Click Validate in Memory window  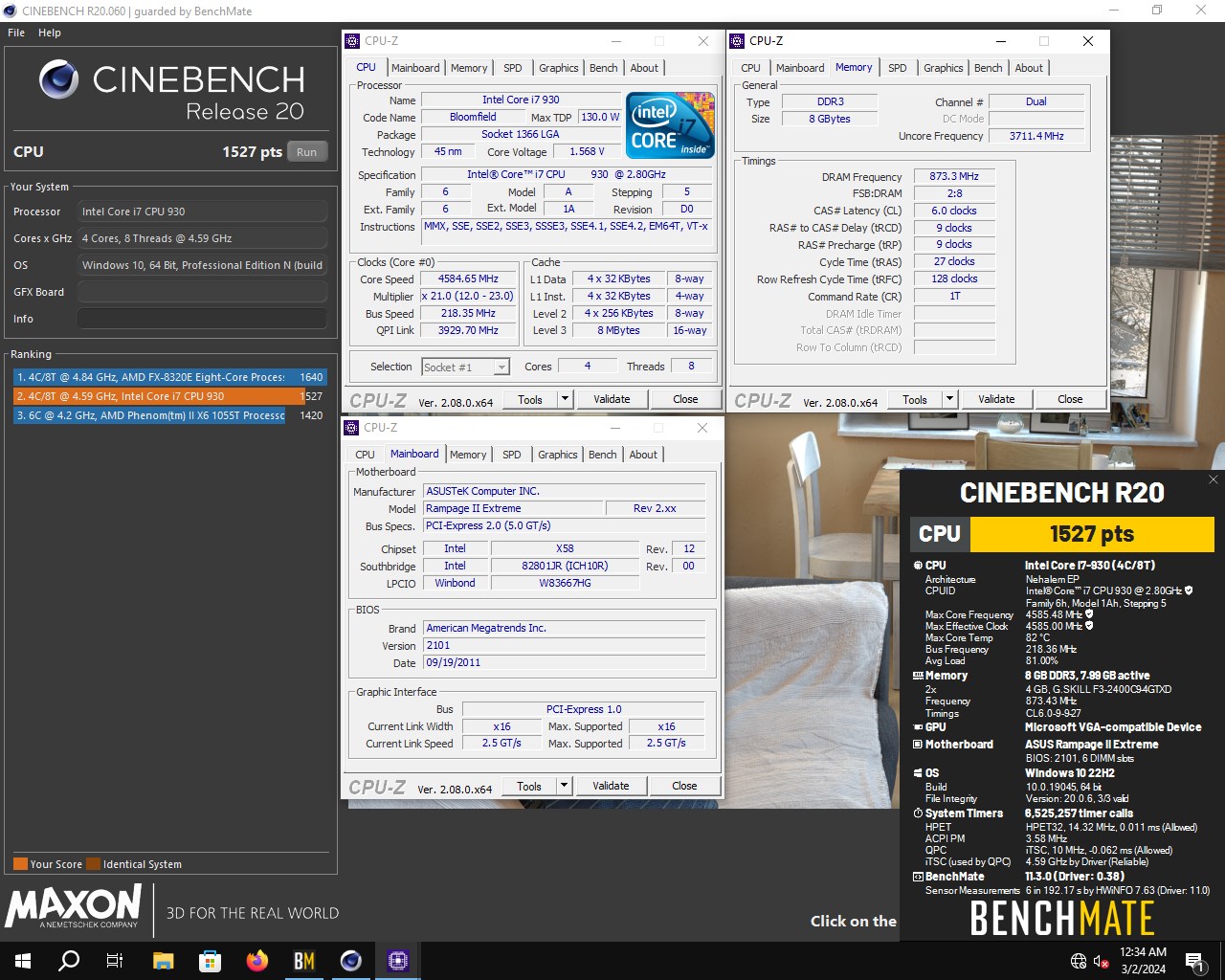pyautogui.click(x=996, y=399)
